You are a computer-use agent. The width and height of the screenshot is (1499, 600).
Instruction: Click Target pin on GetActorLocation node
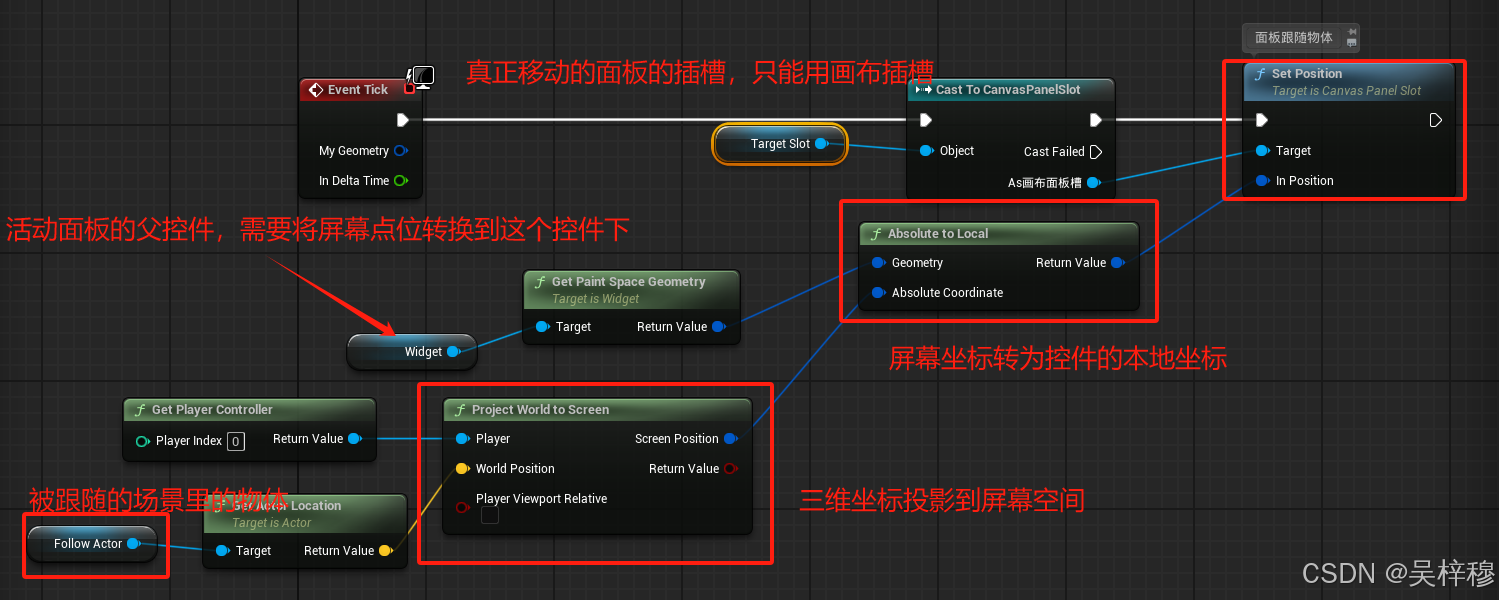(x=223, y=551)
